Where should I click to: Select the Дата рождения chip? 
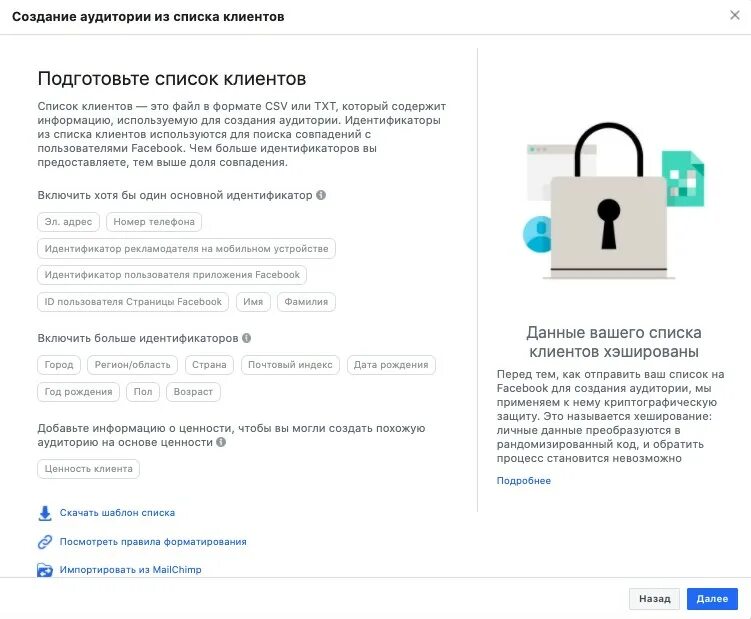(391, 365)
